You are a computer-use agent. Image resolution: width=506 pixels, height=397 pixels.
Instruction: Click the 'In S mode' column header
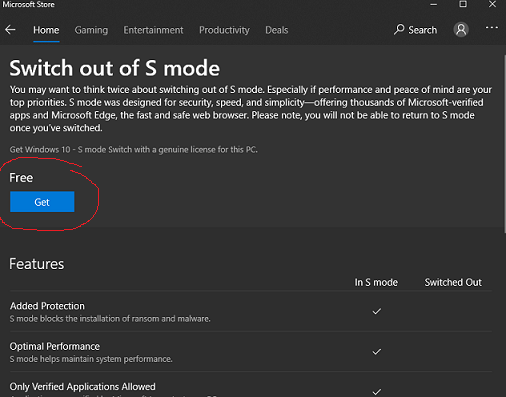[376, 282]
